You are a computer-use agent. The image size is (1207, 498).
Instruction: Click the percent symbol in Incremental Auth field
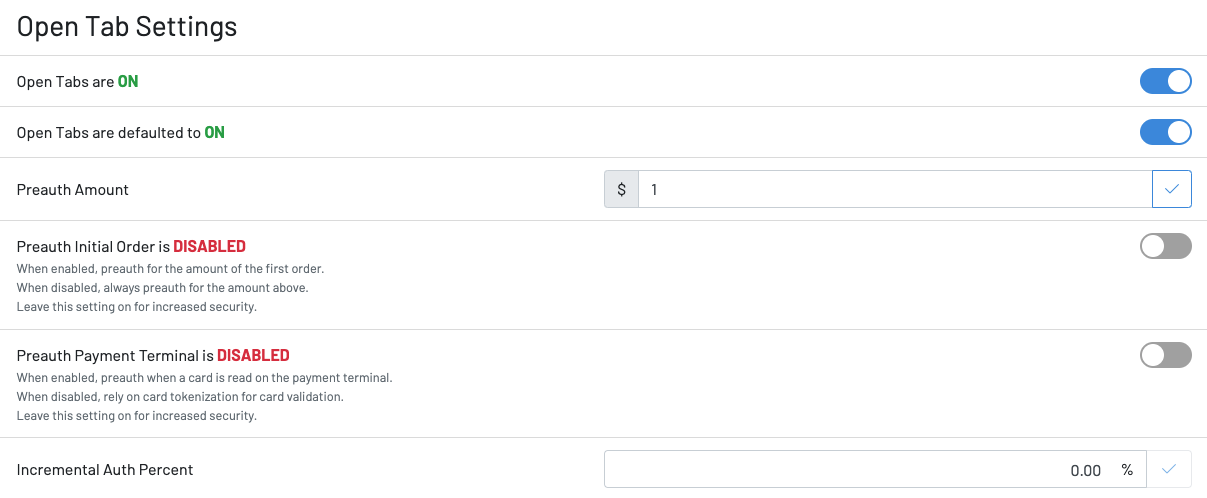tap(1127, 470)
